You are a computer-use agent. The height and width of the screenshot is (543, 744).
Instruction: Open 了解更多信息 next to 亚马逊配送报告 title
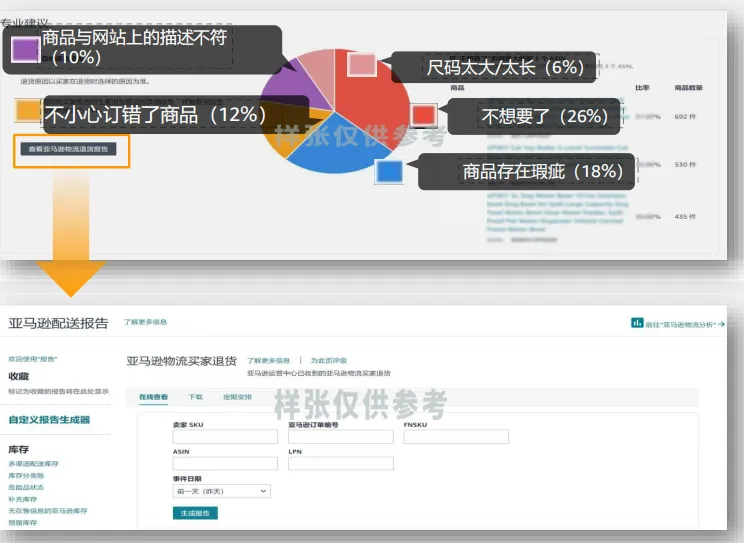pos(145,322)
